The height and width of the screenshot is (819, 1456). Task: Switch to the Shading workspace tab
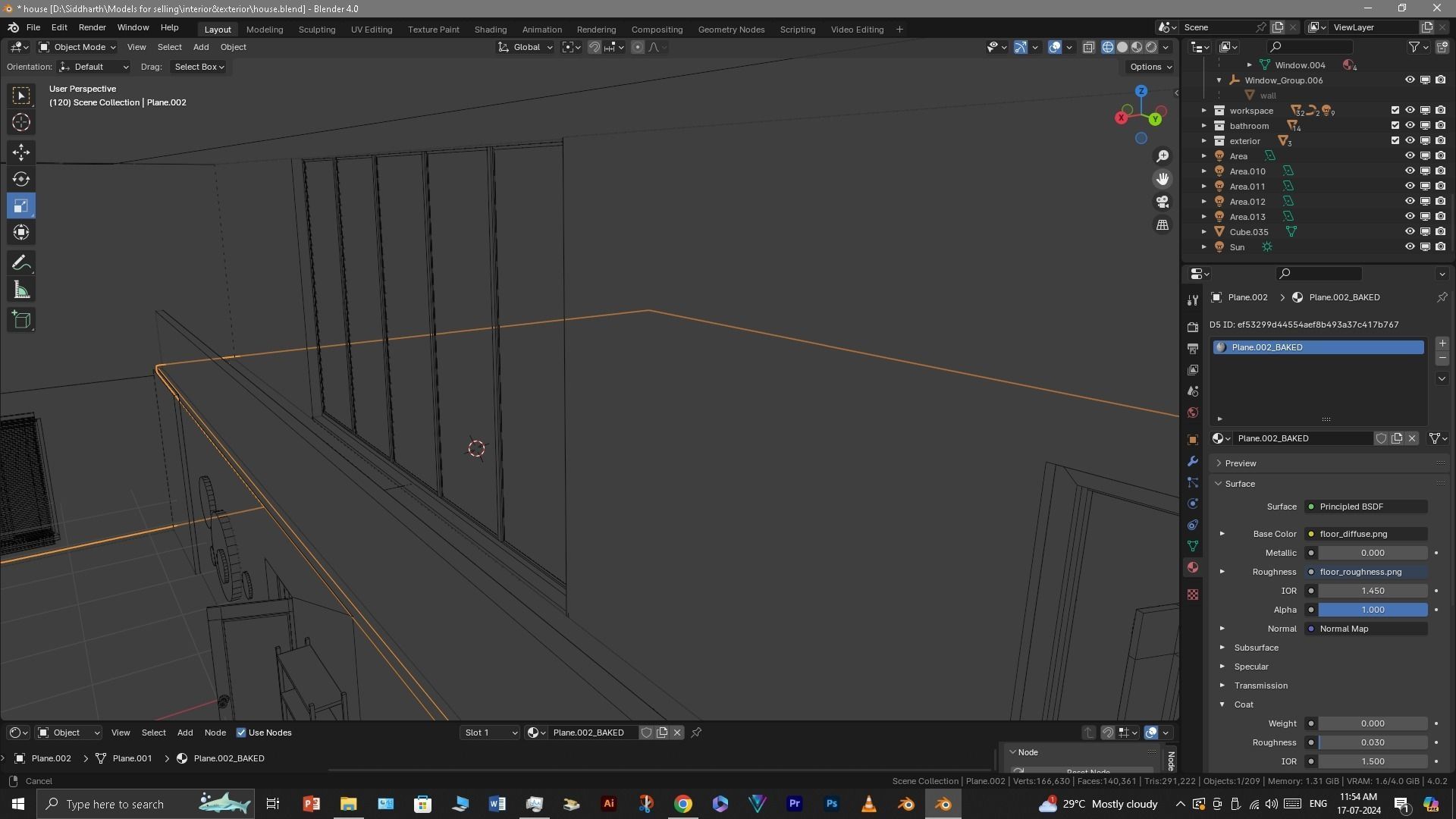[490, 30]
